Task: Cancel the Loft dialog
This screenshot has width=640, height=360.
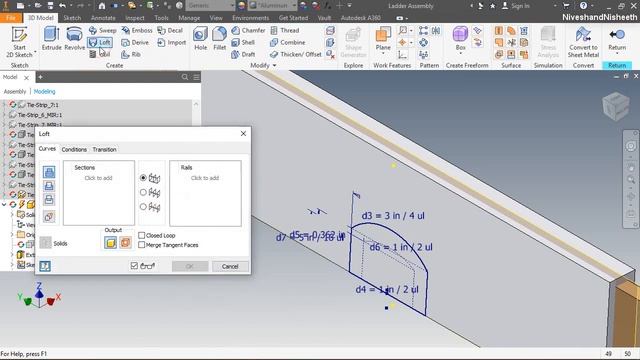Action: [x=230, y=267]
